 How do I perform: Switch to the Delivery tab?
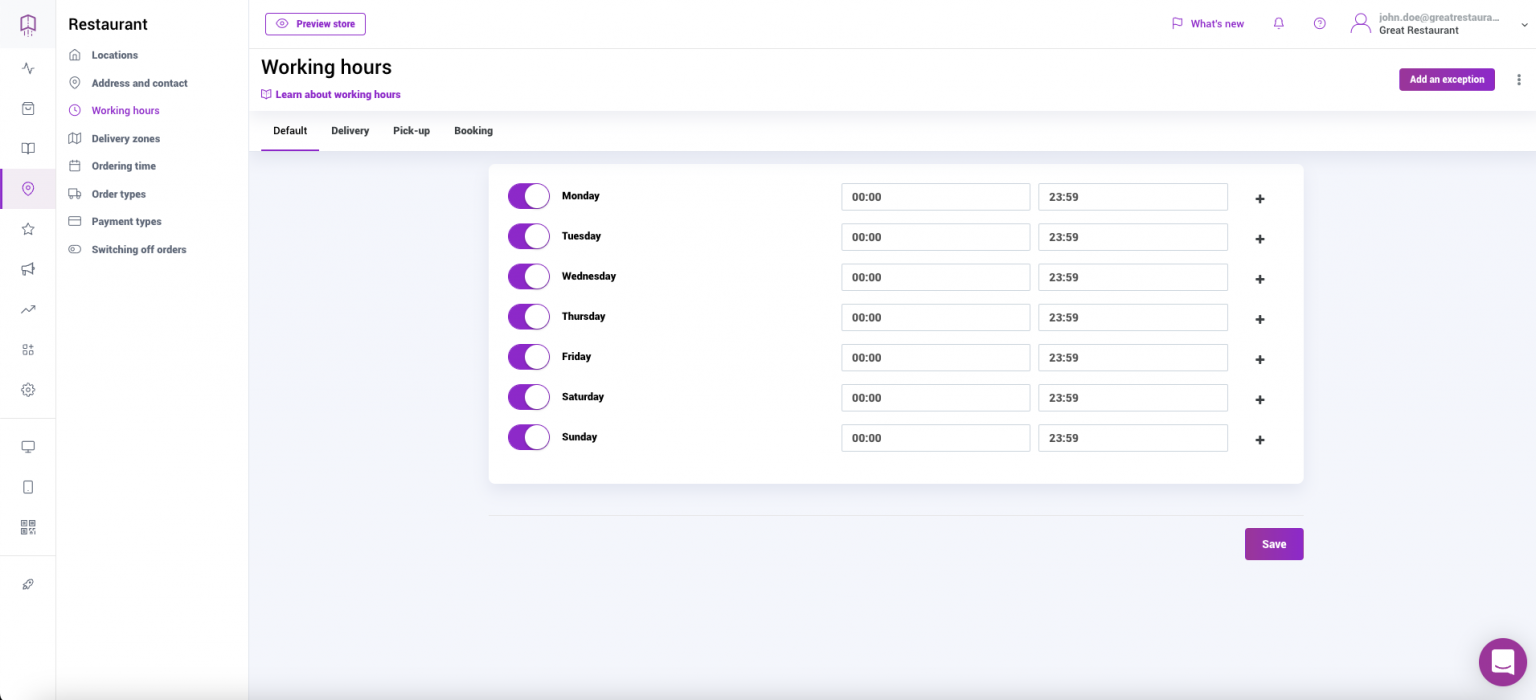(349, 130)
